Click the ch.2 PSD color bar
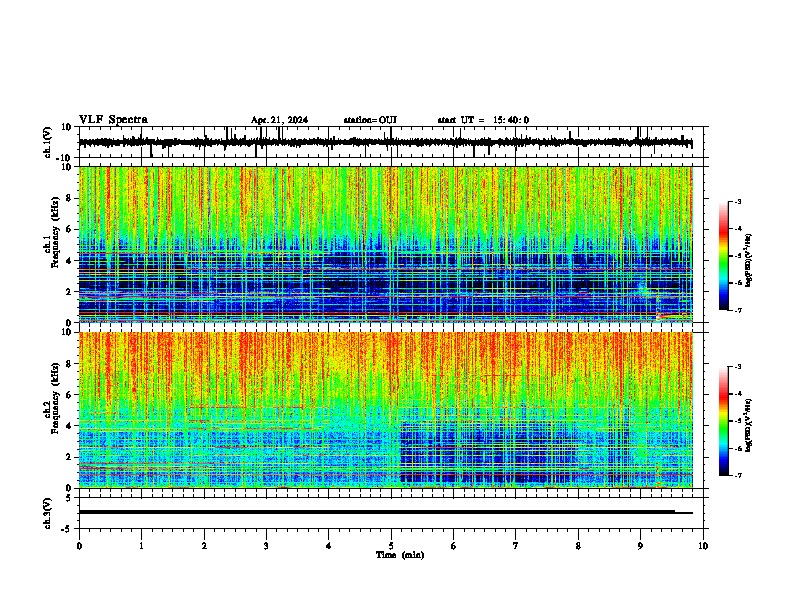Viewport: 792px width, 612px height. 723,421
